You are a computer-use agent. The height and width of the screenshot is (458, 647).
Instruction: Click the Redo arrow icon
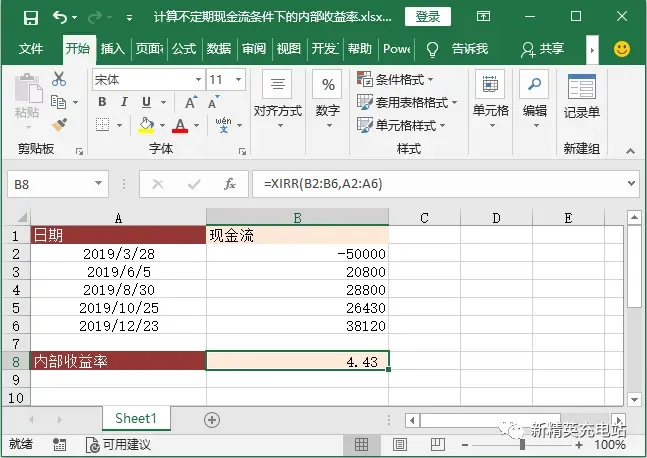click(x=95, y=17)
